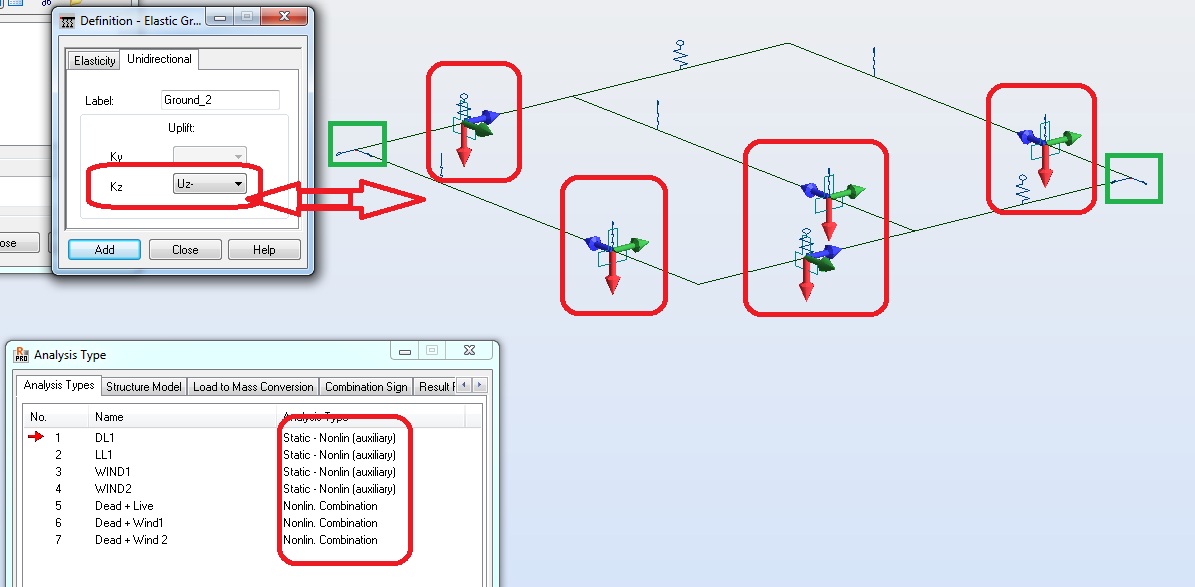Click the analysis type of DL1
The height and width of the screenshot is (587, 1195).
pos(339,438)
